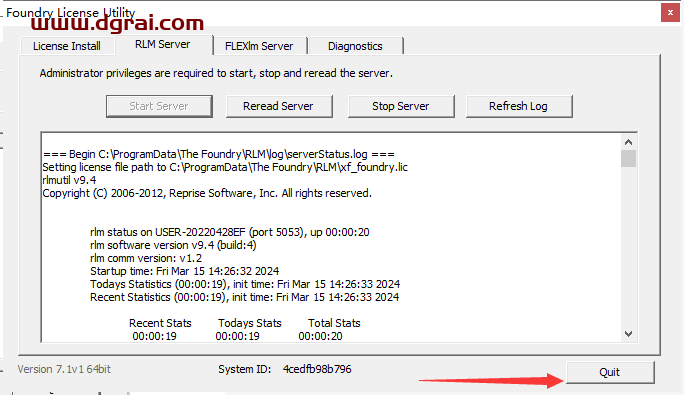Click the log scrollbar up arrow
The image size is (684, 395).
(628, 142)
